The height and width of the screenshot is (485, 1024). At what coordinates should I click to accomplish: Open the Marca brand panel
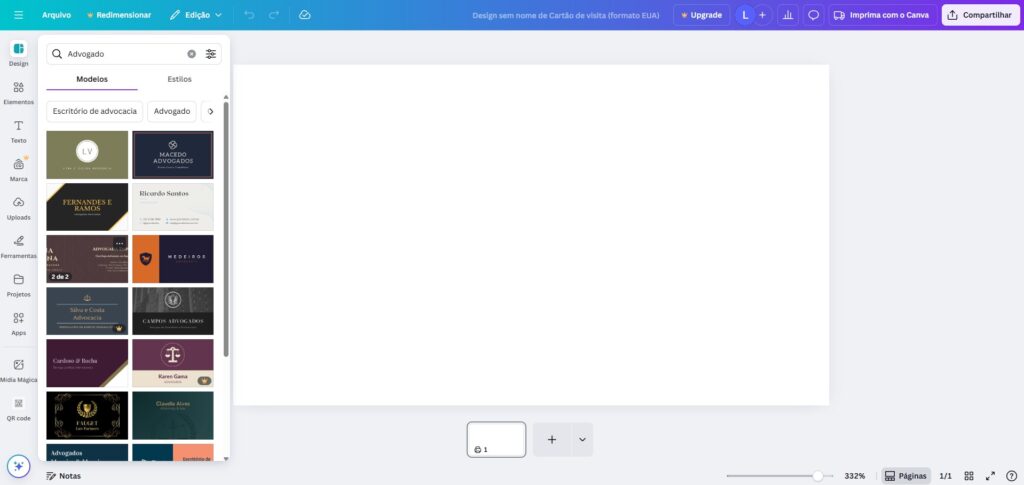click(18, 170)
